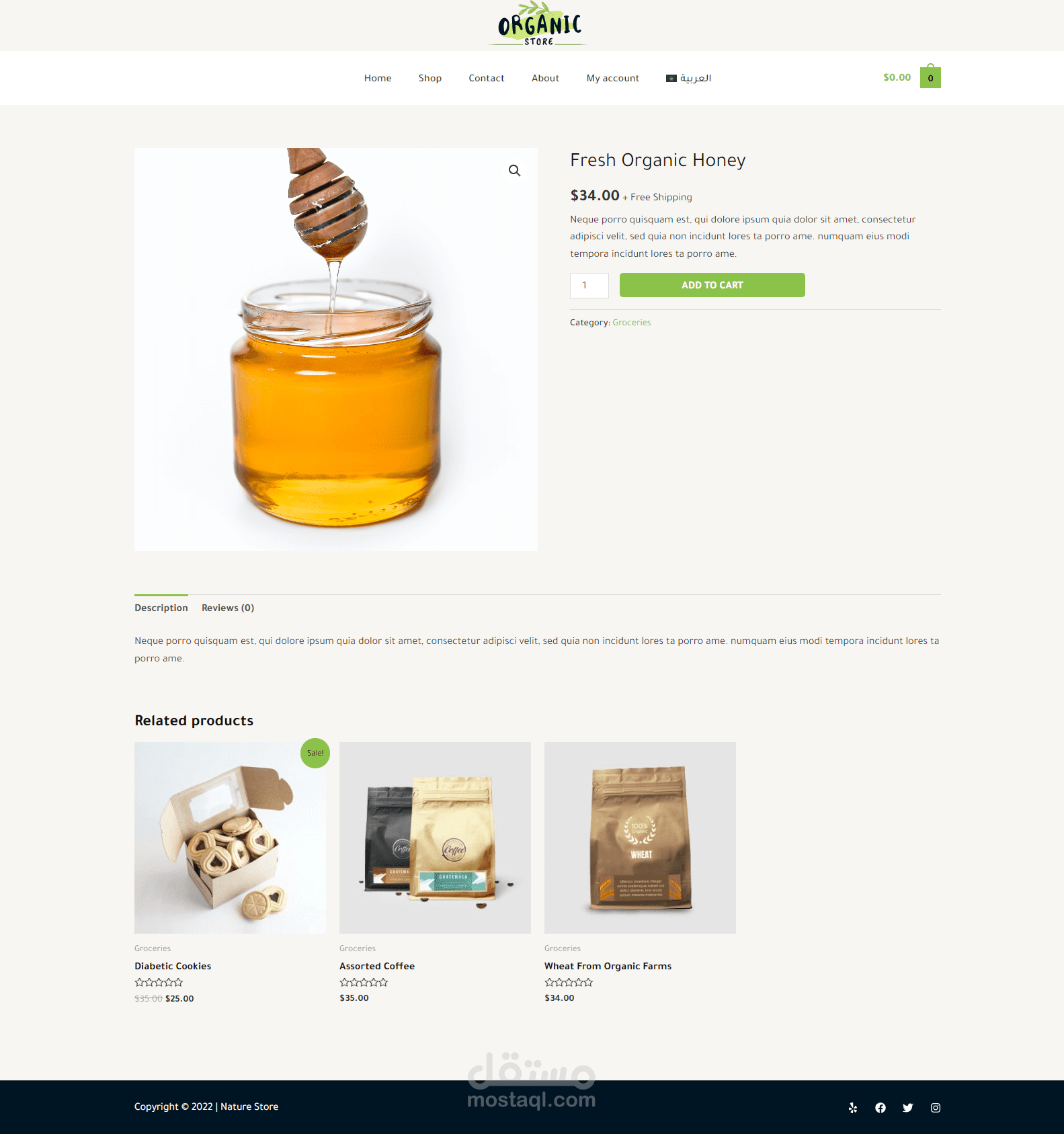Follow the Groceries category link
Image resolution: width=1064 pixels, height=1134 pixels.
tap(632, 323)
